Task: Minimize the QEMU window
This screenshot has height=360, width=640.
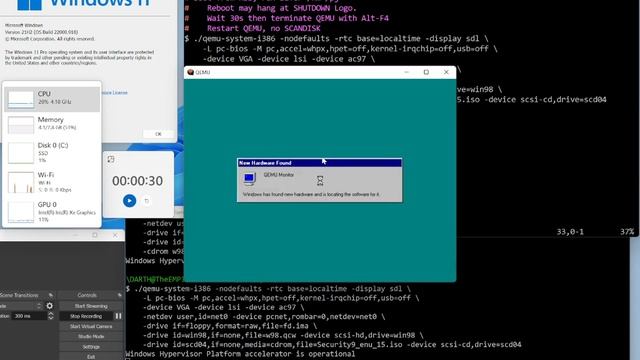Action: point(406,72)
